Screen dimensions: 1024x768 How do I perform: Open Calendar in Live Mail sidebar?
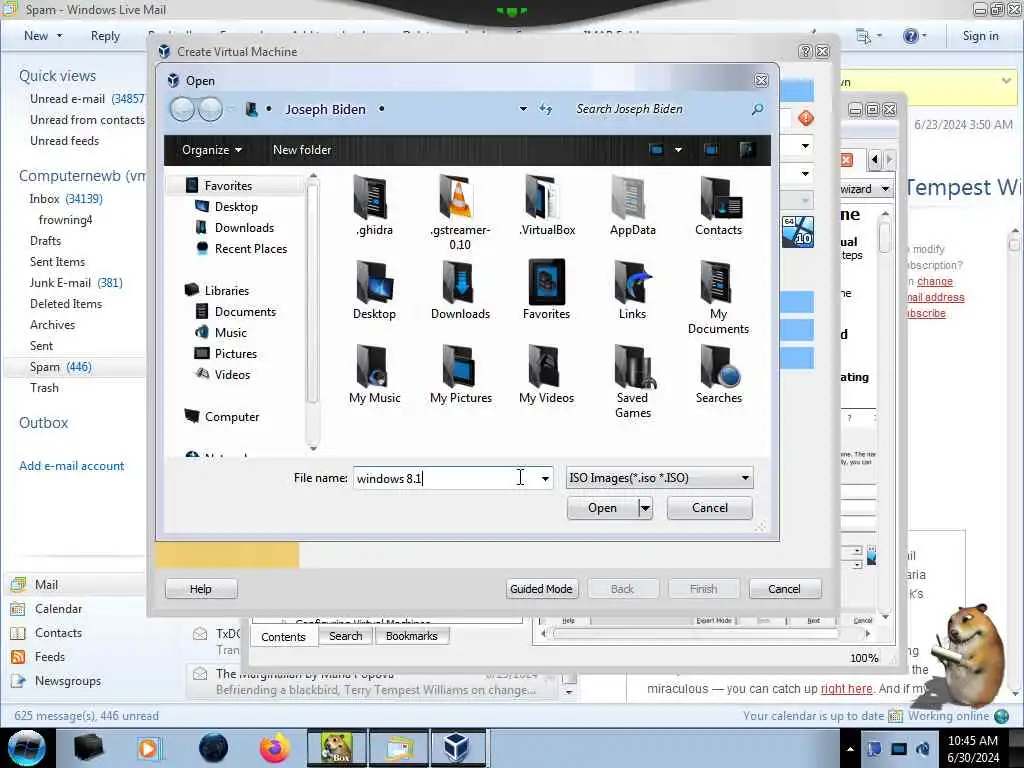point(58,609)
